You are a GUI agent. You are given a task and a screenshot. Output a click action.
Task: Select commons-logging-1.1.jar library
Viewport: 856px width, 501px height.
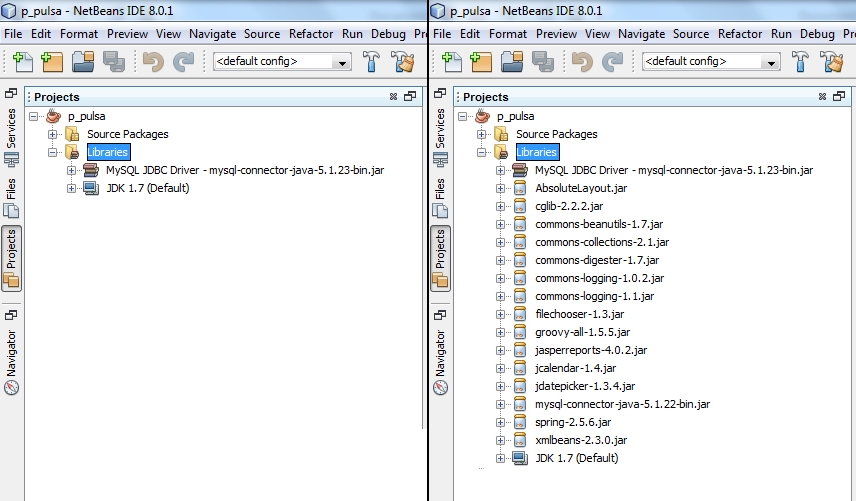595,296
